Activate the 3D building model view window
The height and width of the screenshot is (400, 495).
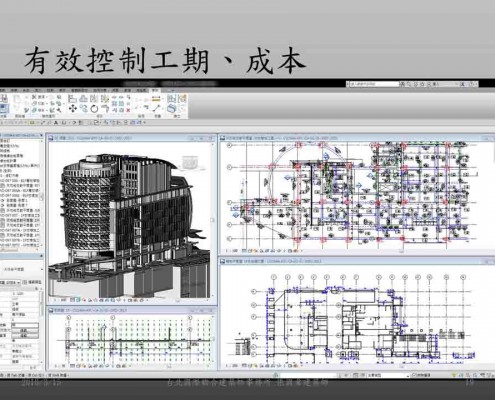click(x=131, y=219)
